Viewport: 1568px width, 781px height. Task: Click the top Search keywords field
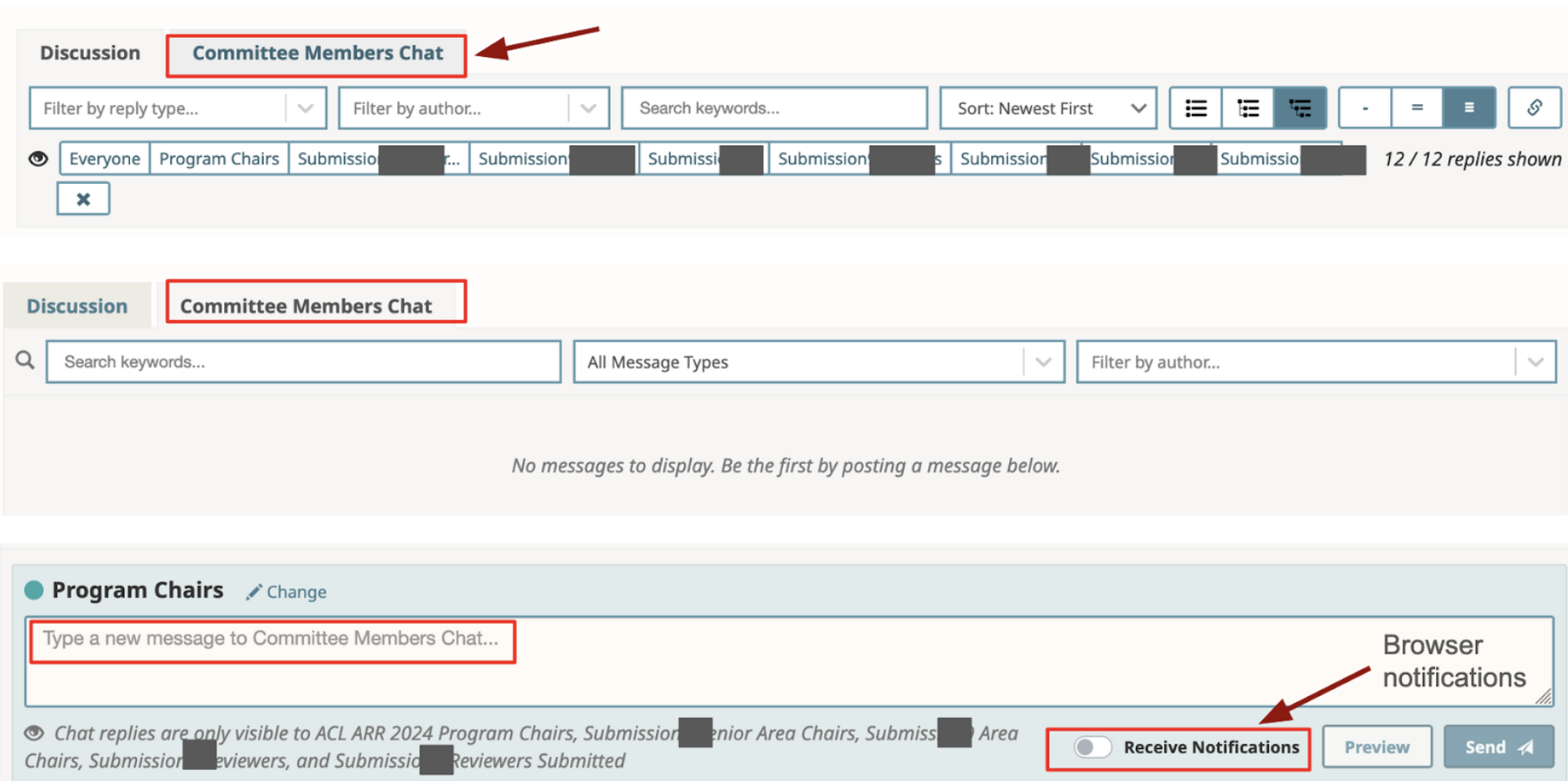pos(774,108)
